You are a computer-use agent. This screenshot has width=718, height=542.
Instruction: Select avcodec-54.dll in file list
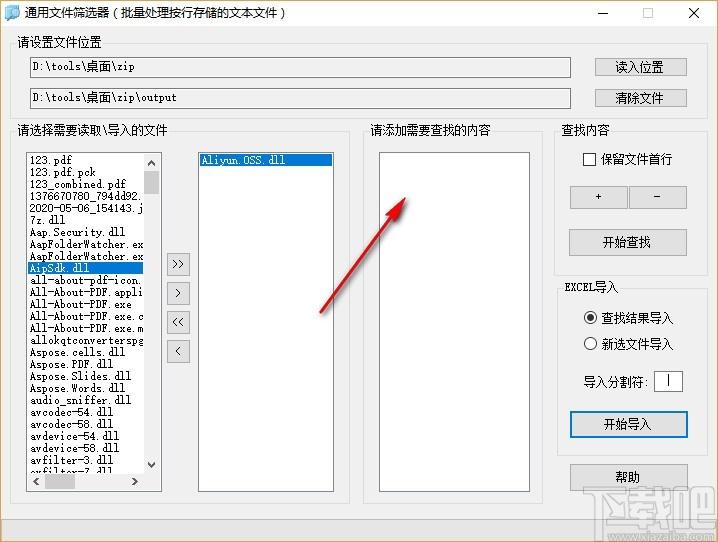(86, 412)
